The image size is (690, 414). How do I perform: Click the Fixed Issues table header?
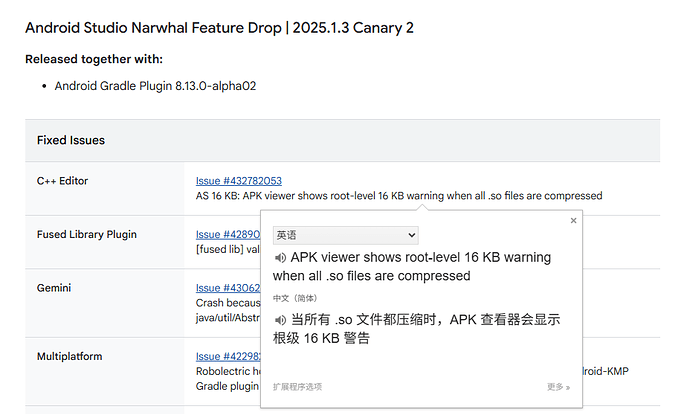(71, 141)
